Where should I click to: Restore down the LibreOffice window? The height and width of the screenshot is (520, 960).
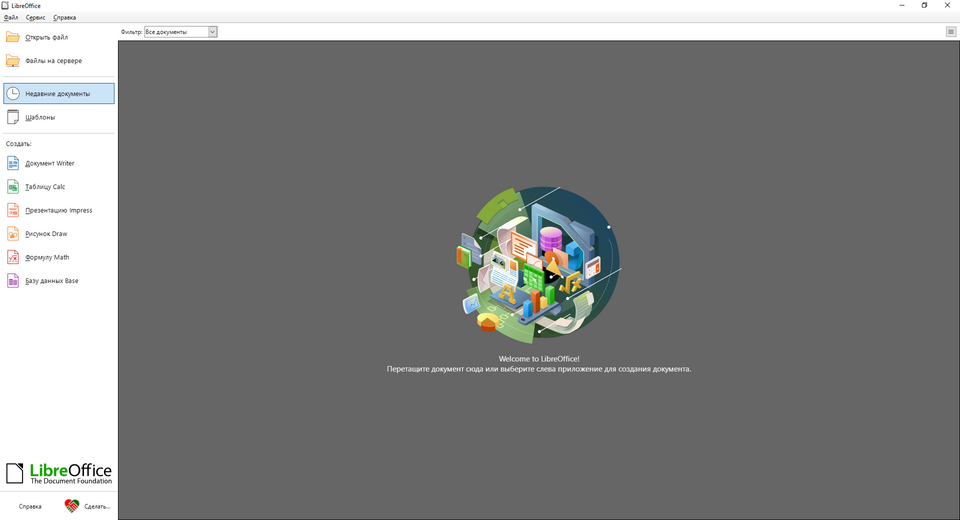click(x=924, y=6)
